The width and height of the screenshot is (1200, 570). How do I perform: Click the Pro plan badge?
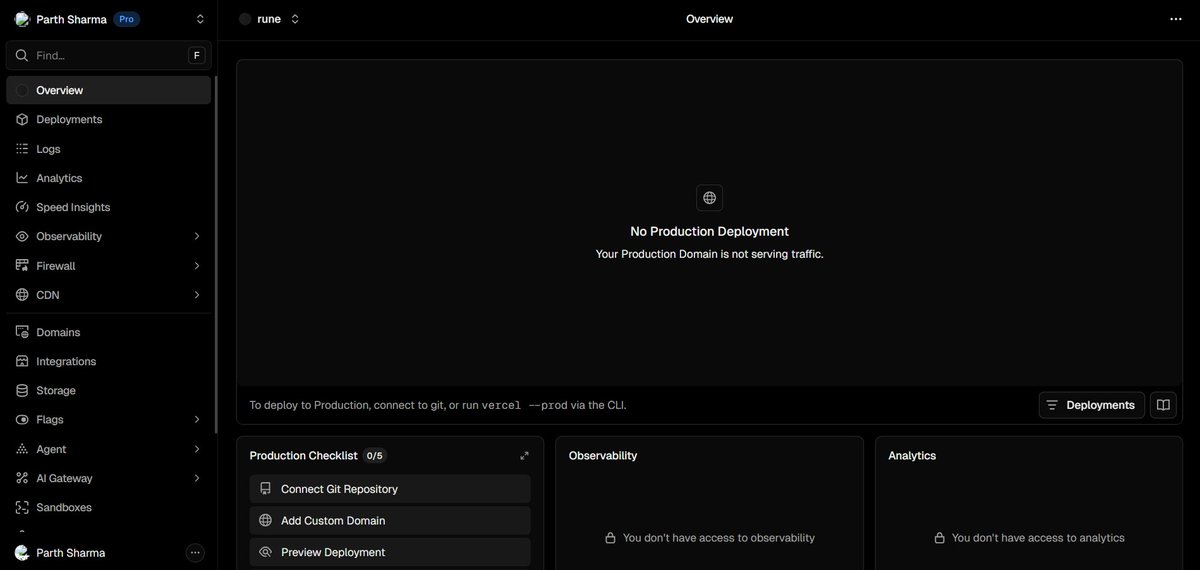pyautogui.click(x=127, y=19)
